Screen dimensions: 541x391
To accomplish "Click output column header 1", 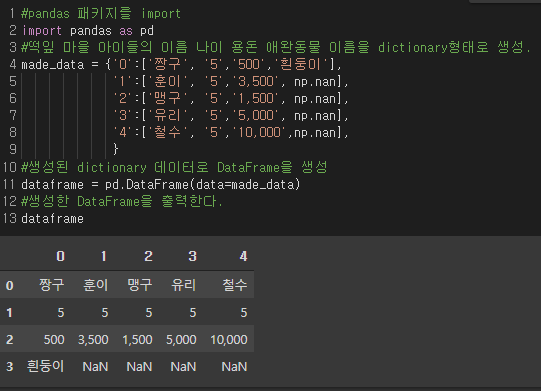I will point(104,256).
